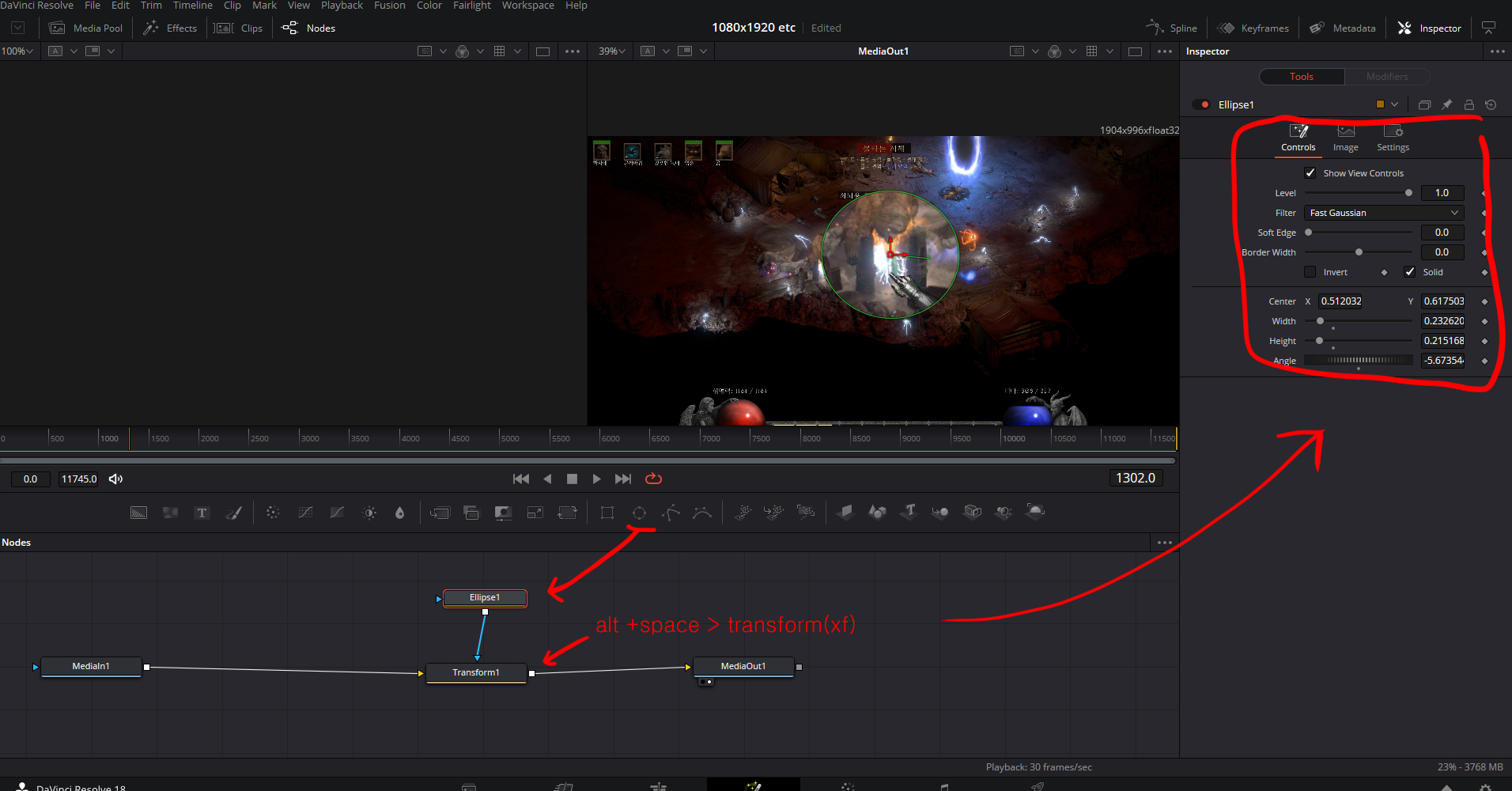Toggle the Effects panel
This screenshot has width=1512, height=791.
pos(170,28)
